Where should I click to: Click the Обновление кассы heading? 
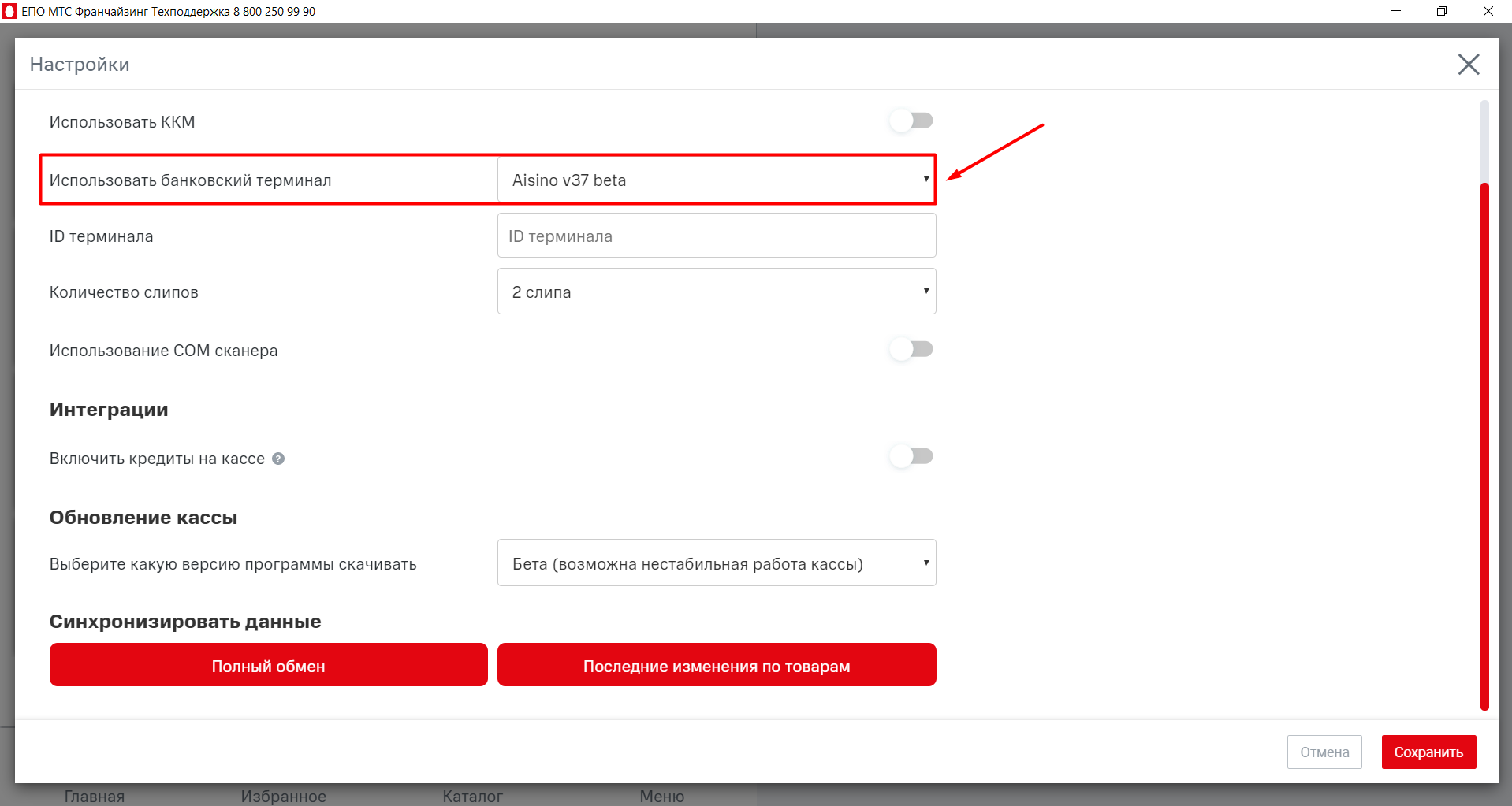tap(143, 518)
